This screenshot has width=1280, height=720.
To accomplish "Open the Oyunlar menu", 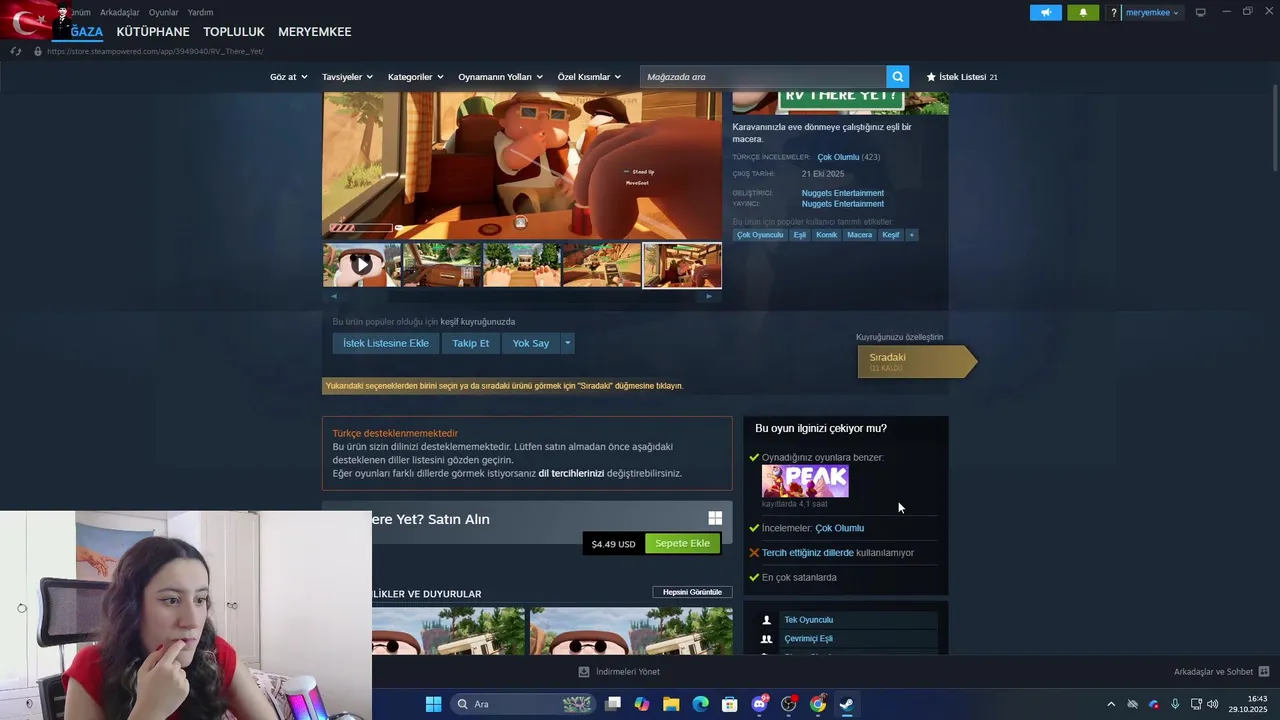I will coord(163,13).
